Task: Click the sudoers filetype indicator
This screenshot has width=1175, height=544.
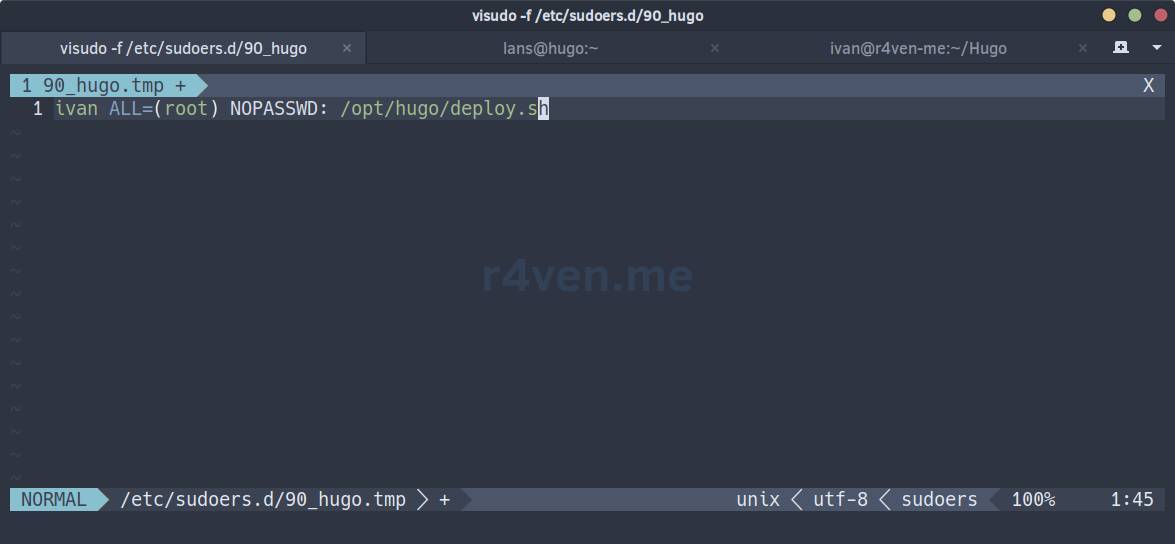Action: [x=939, y=499]
